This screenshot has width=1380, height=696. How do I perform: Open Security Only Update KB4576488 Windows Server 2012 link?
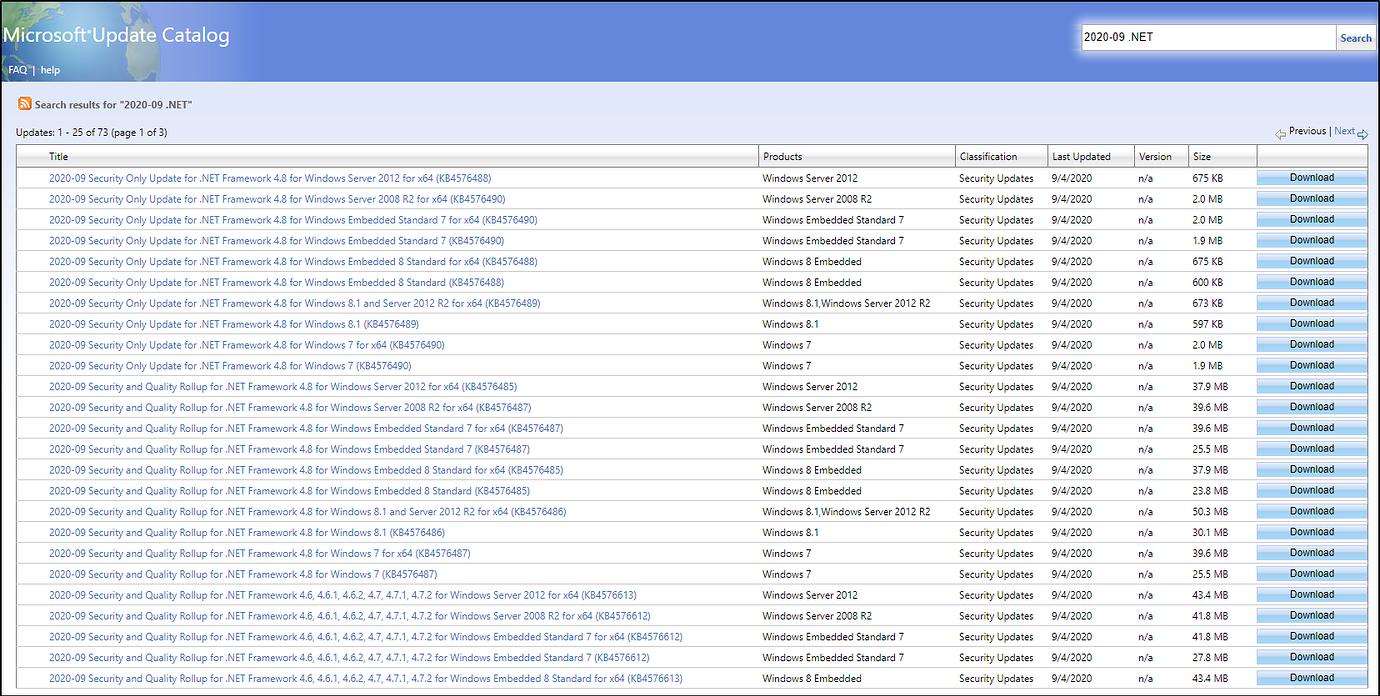coord(270,178)
